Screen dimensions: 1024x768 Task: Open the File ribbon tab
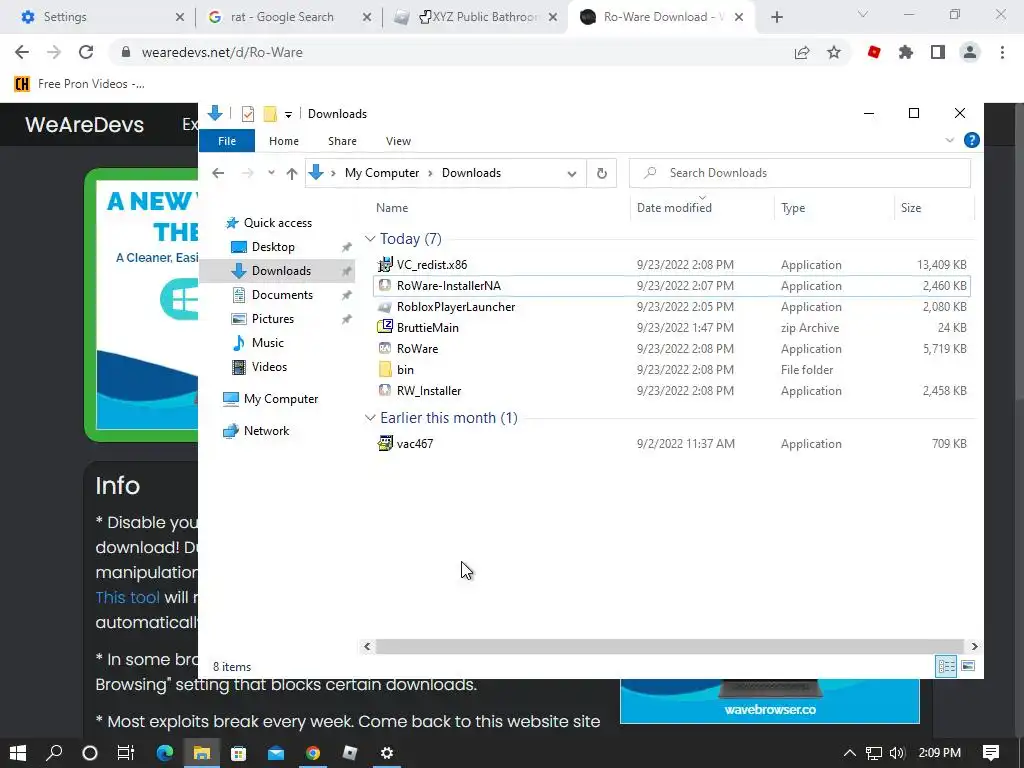click(227, 141)
